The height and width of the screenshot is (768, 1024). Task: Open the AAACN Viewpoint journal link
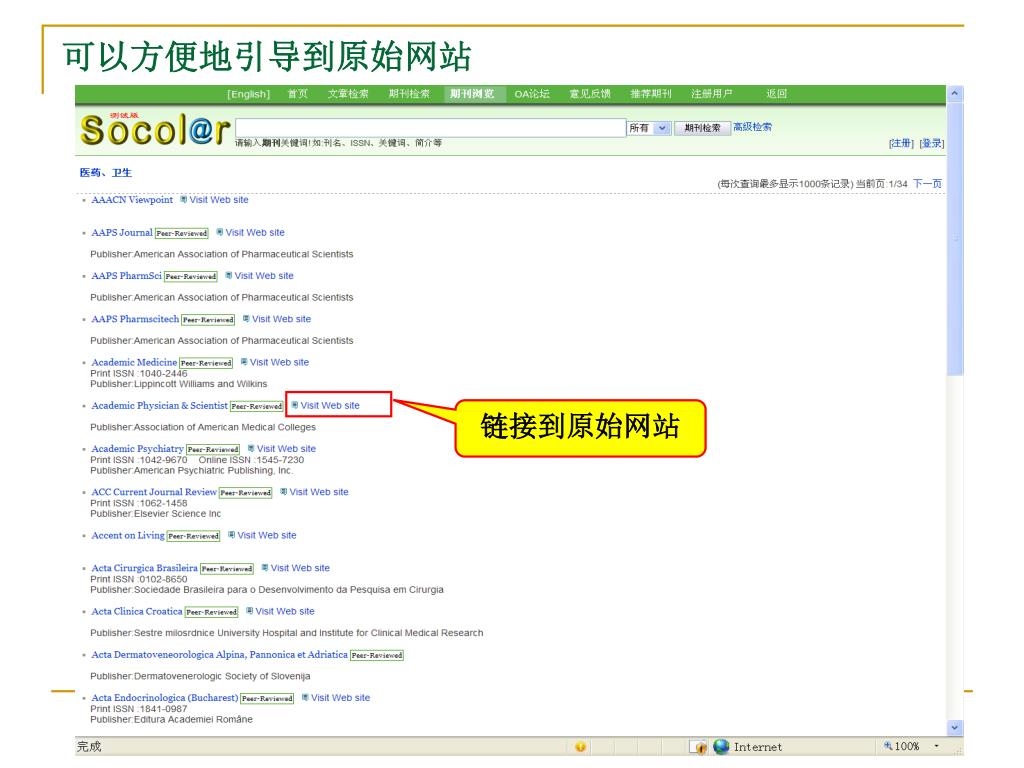coord(132,200)
